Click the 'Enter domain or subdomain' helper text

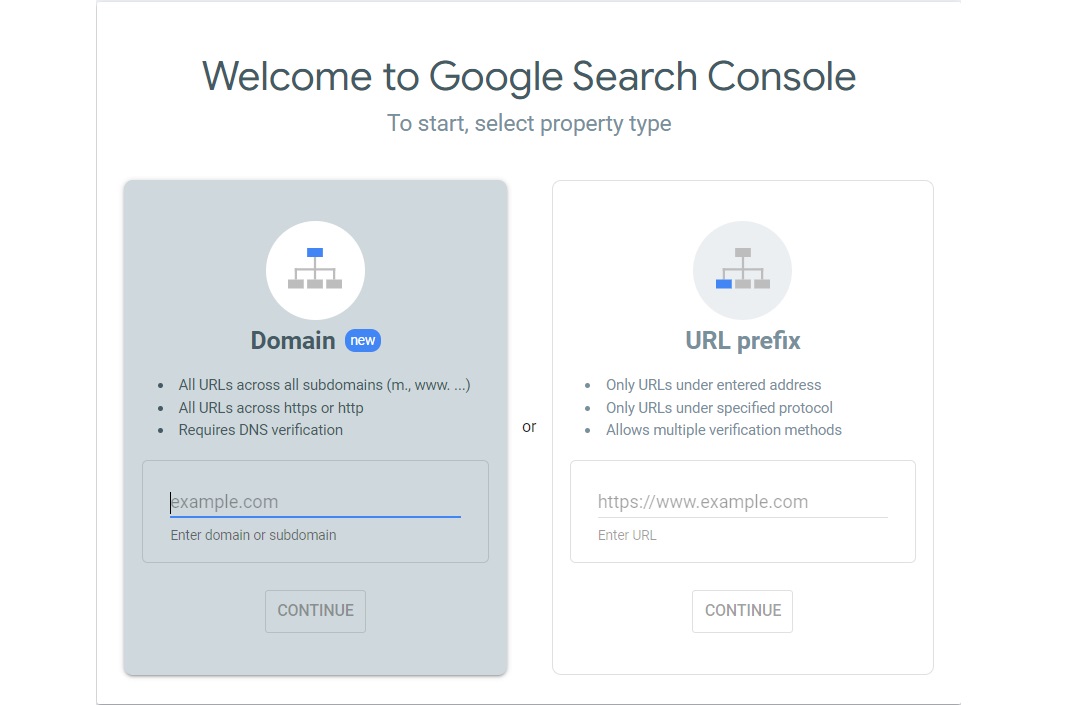click(x=252, y=535)
